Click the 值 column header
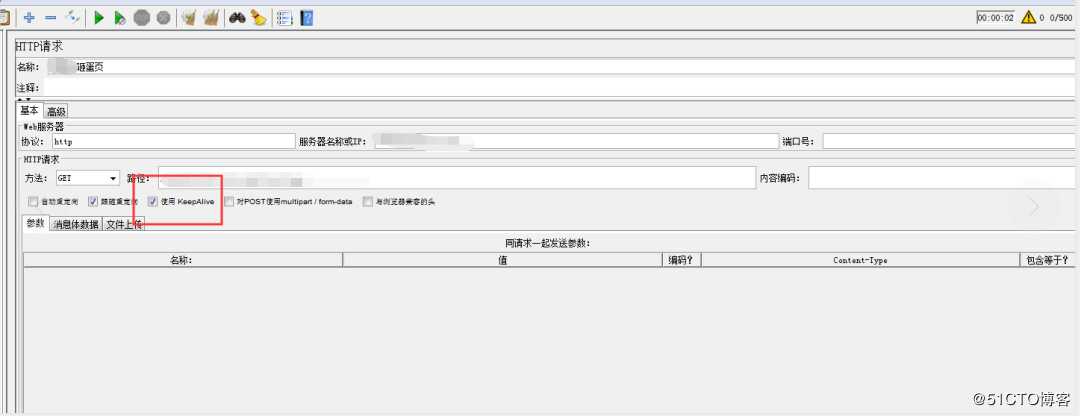The image size is (1080, 416). 502,260
